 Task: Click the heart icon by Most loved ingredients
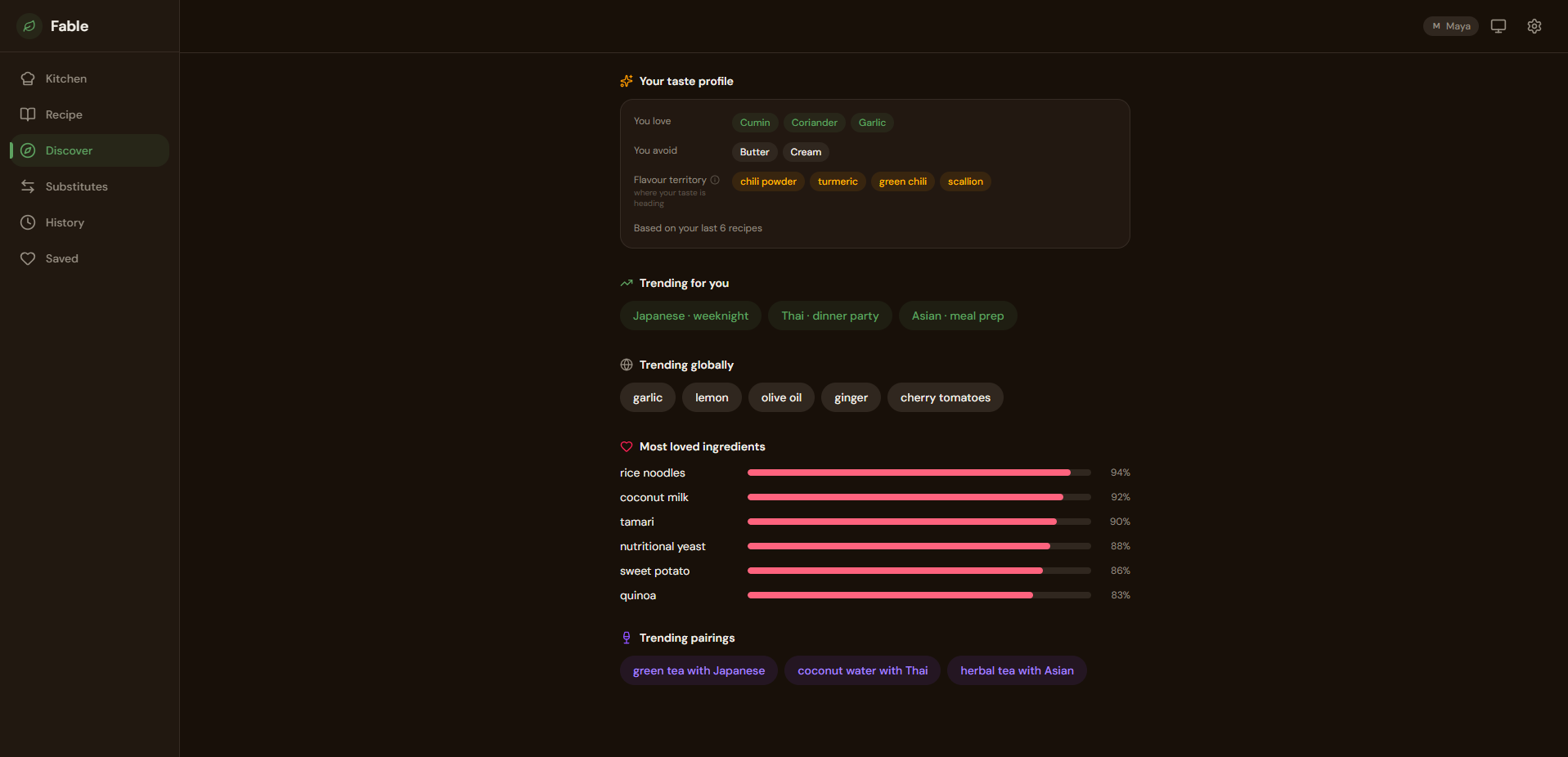click(627, 446)
